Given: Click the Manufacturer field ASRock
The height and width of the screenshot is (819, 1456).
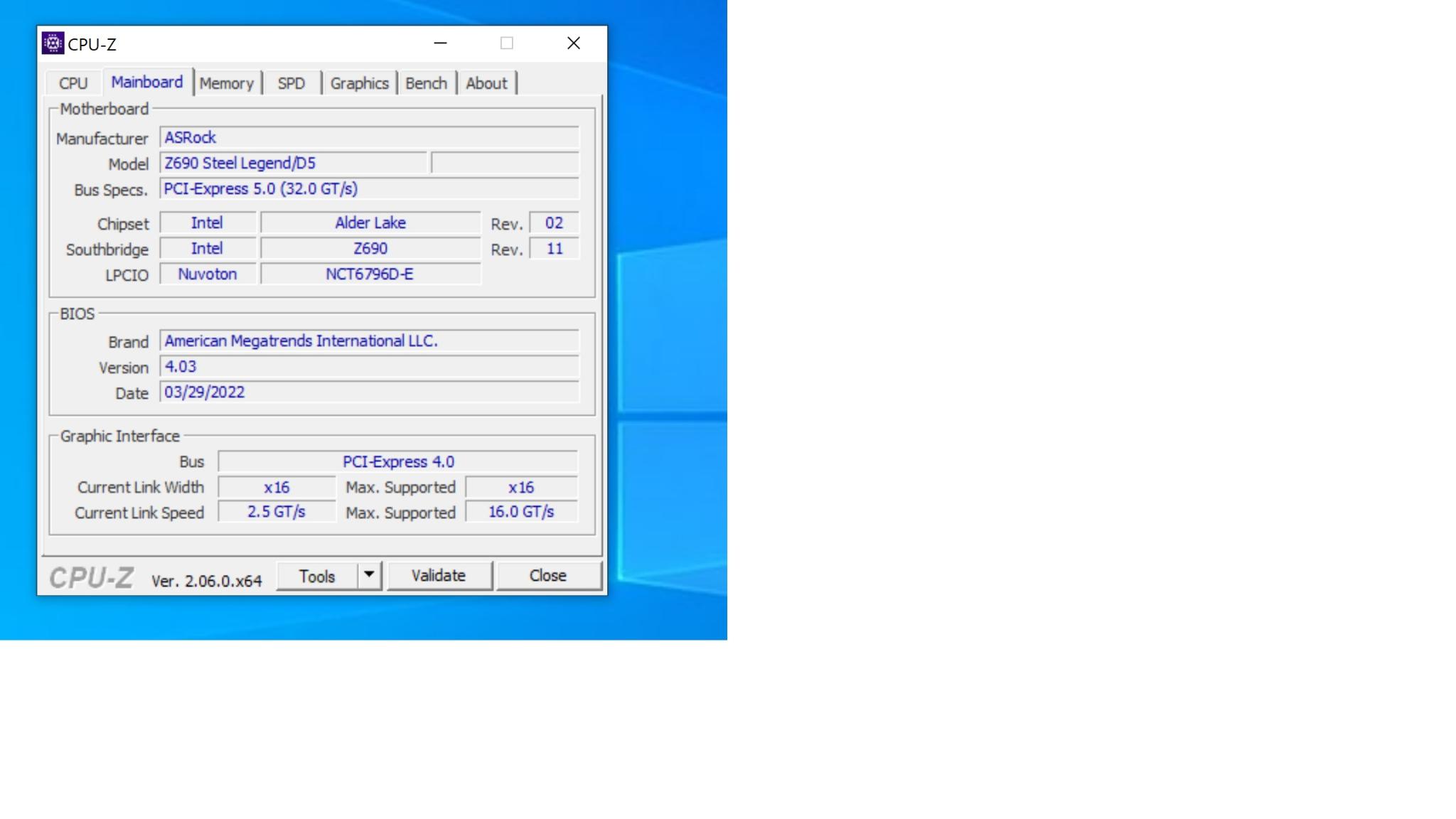Looking at the screenshot, I should (x=370, y=137).
